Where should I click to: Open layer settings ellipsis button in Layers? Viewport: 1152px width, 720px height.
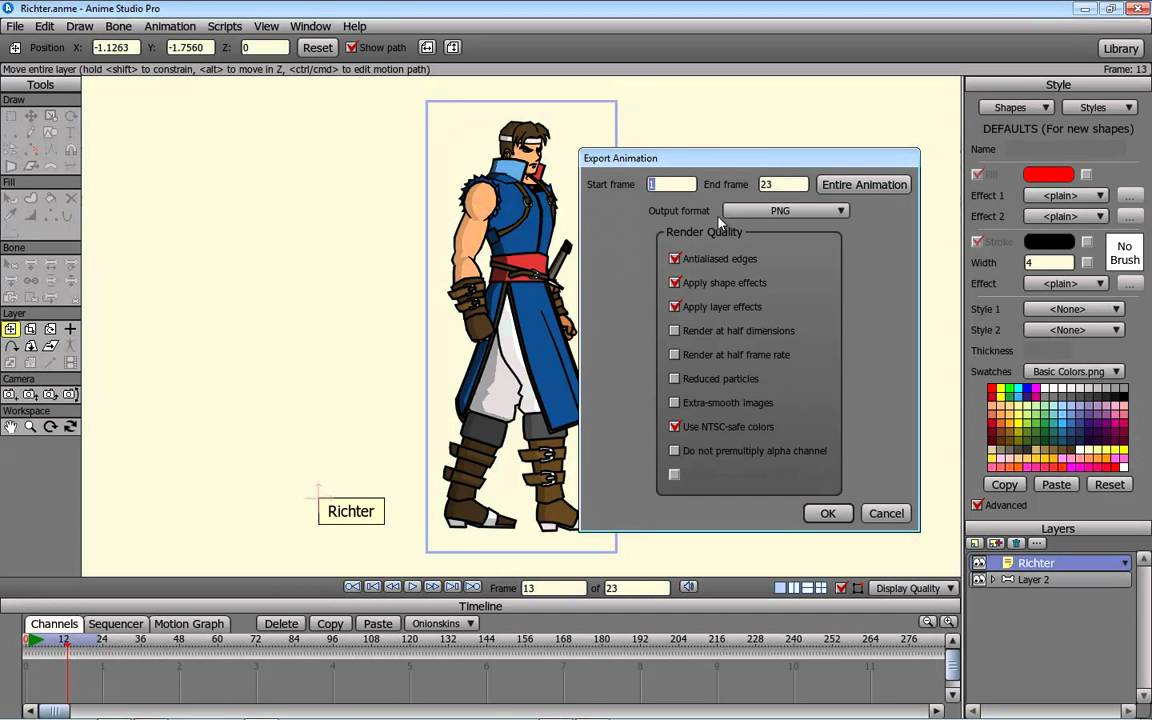click(x=1036, y=544)
